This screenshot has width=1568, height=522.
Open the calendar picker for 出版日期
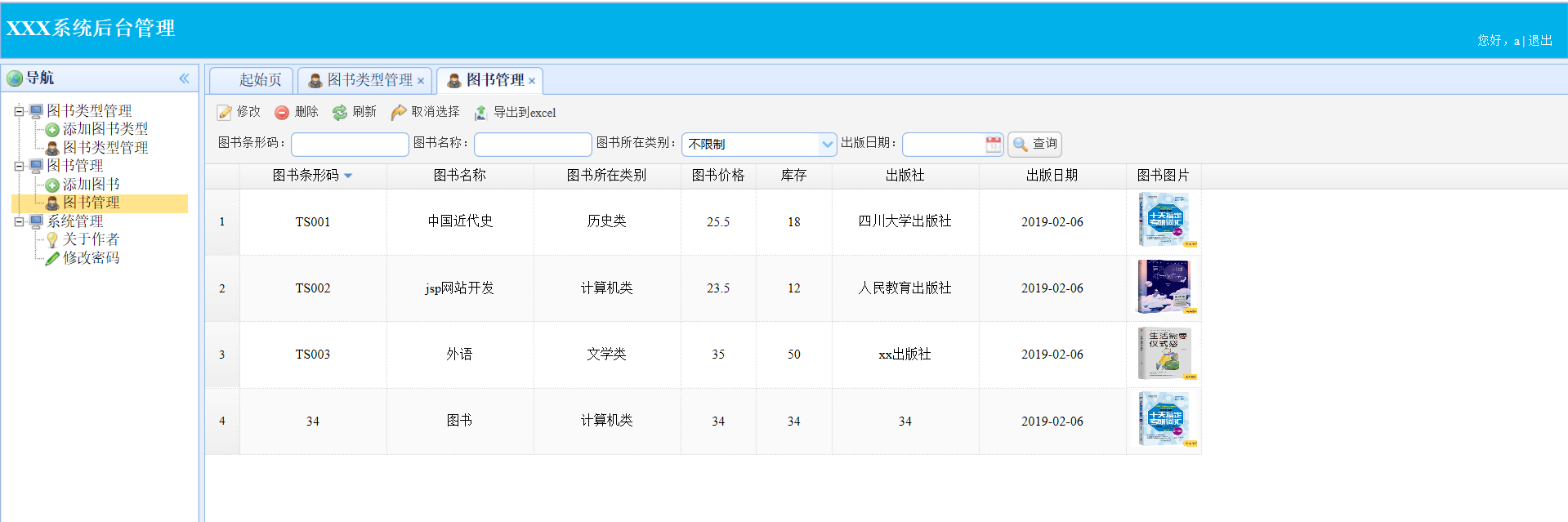(x=993, y=145)
